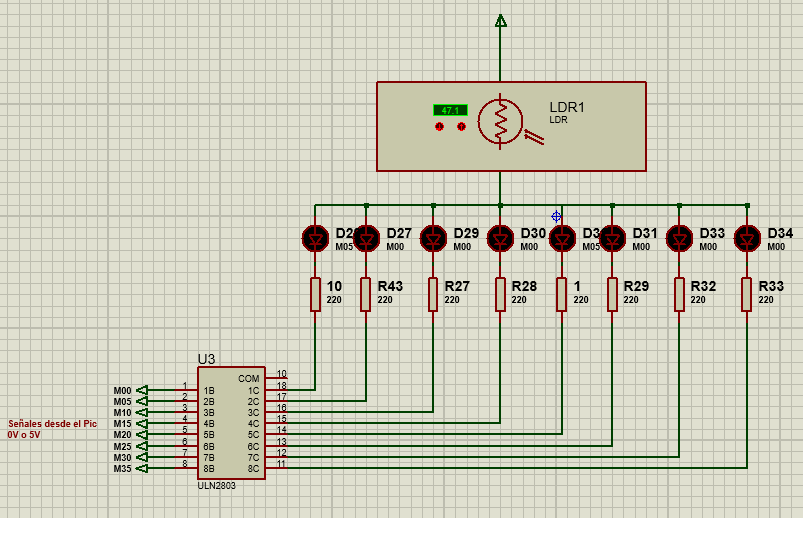The width and height of the screenshot is (803, 542).
Task: Select the 'Señales desde el Pic' note text
Action: click(52, 424)
